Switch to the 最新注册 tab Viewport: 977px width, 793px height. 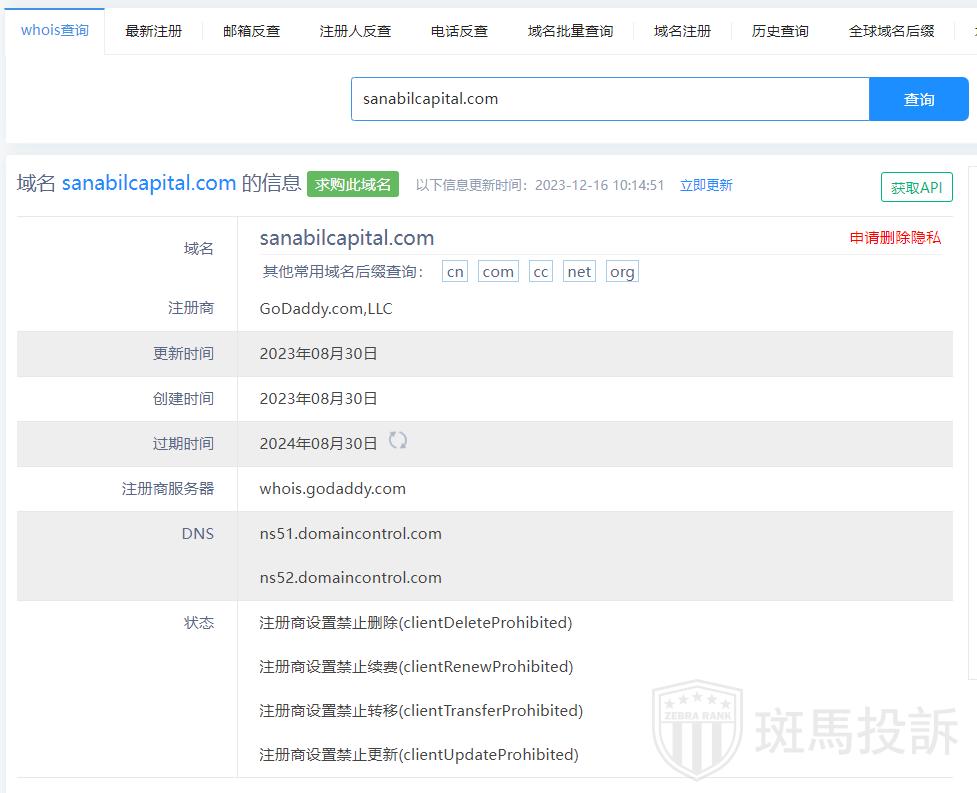[x=153, y=31]
